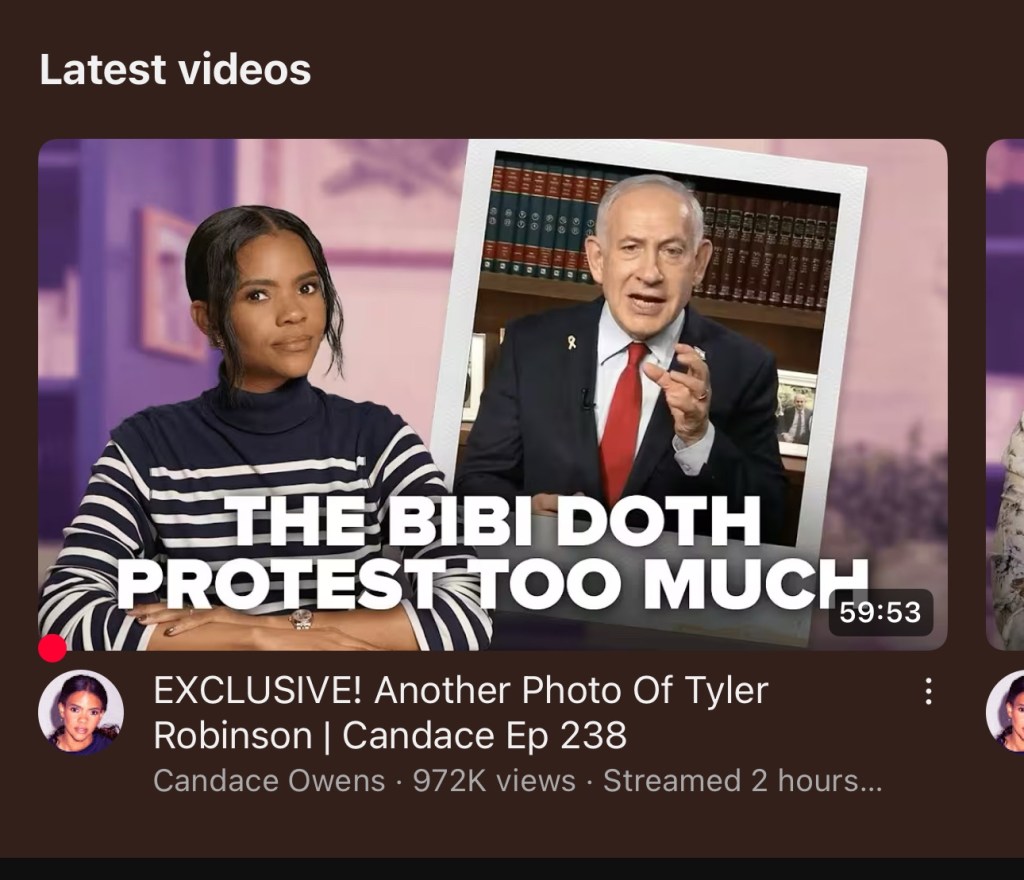The width and height of the screenshot is (1024, 880).
Task: Tap the partially visible avatar at right edge
Action: (1004, 712)
